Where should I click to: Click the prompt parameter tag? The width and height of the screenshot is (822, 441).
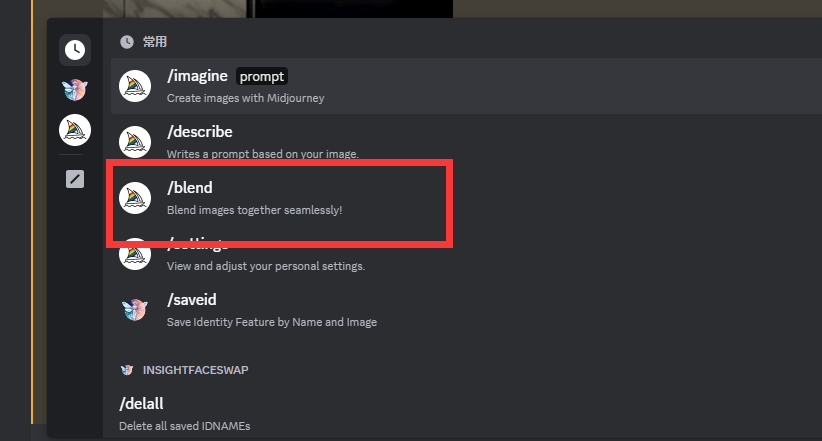[x=262, y=77]
